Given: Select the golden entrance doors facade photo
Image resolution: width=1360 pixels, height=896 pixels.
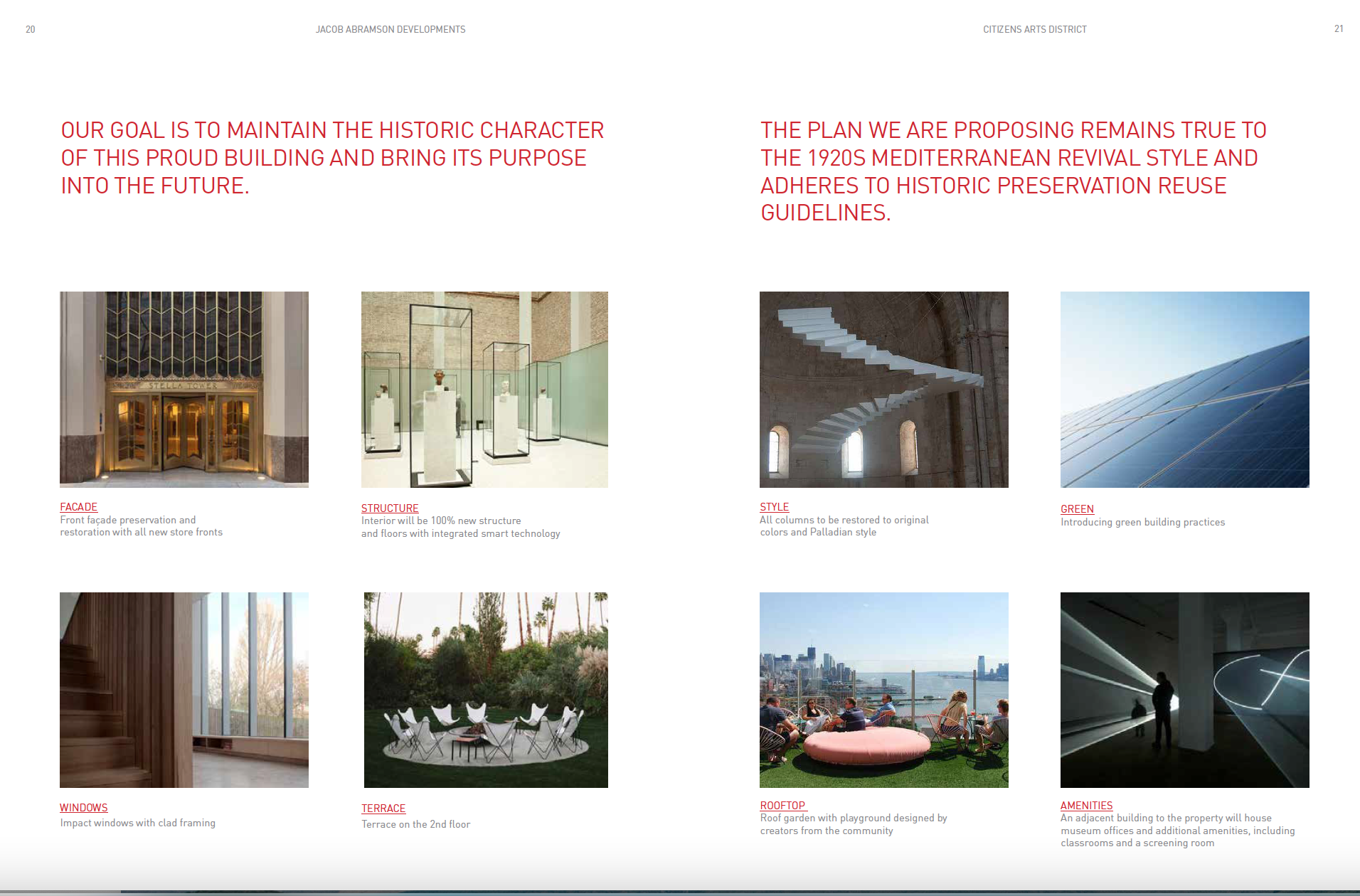Looking at the screenshot, I should tap(184, 390).
